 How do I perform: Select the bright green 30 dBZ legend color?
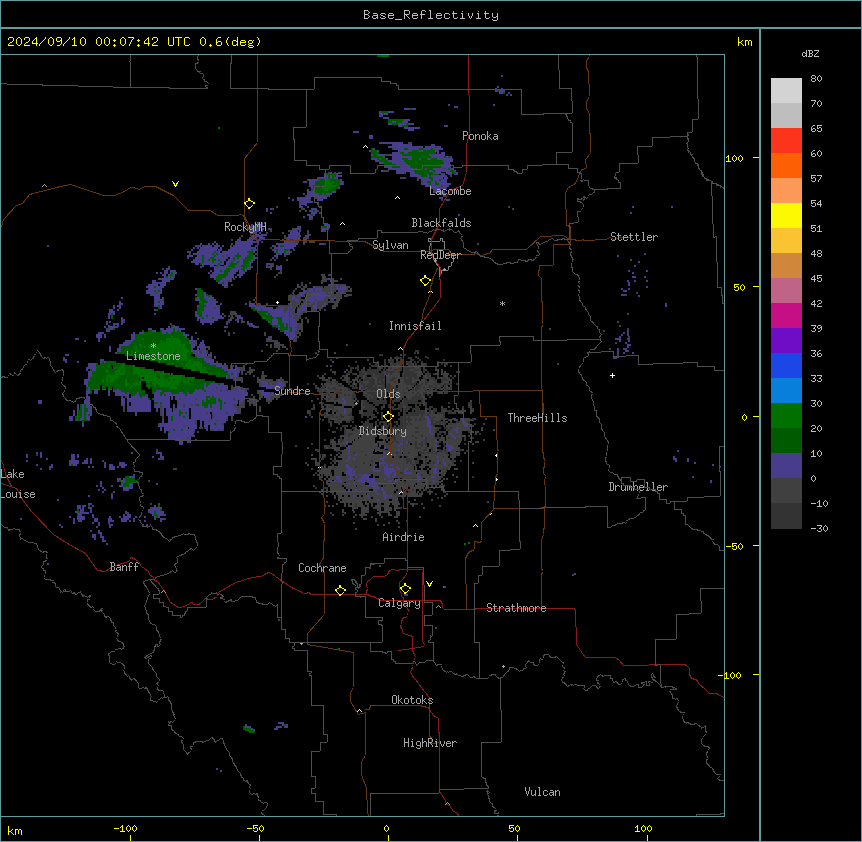(x=786, y=416)
